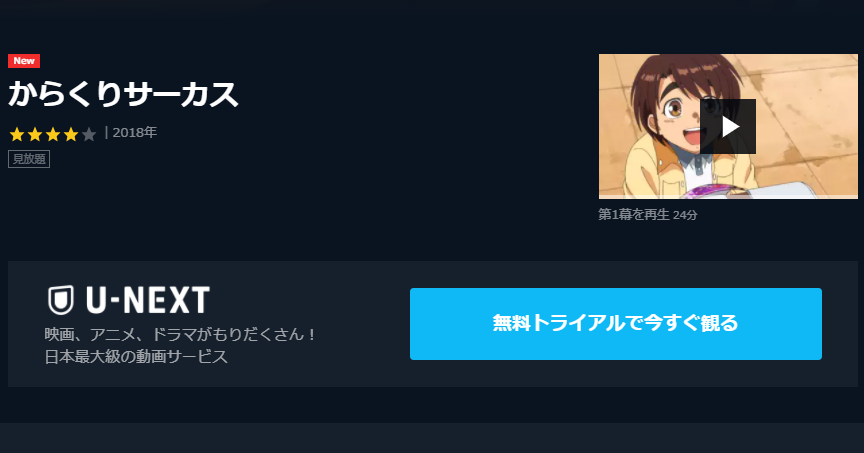Select the third gold rating star
The image size is (864, 453).
pos(53,134)
